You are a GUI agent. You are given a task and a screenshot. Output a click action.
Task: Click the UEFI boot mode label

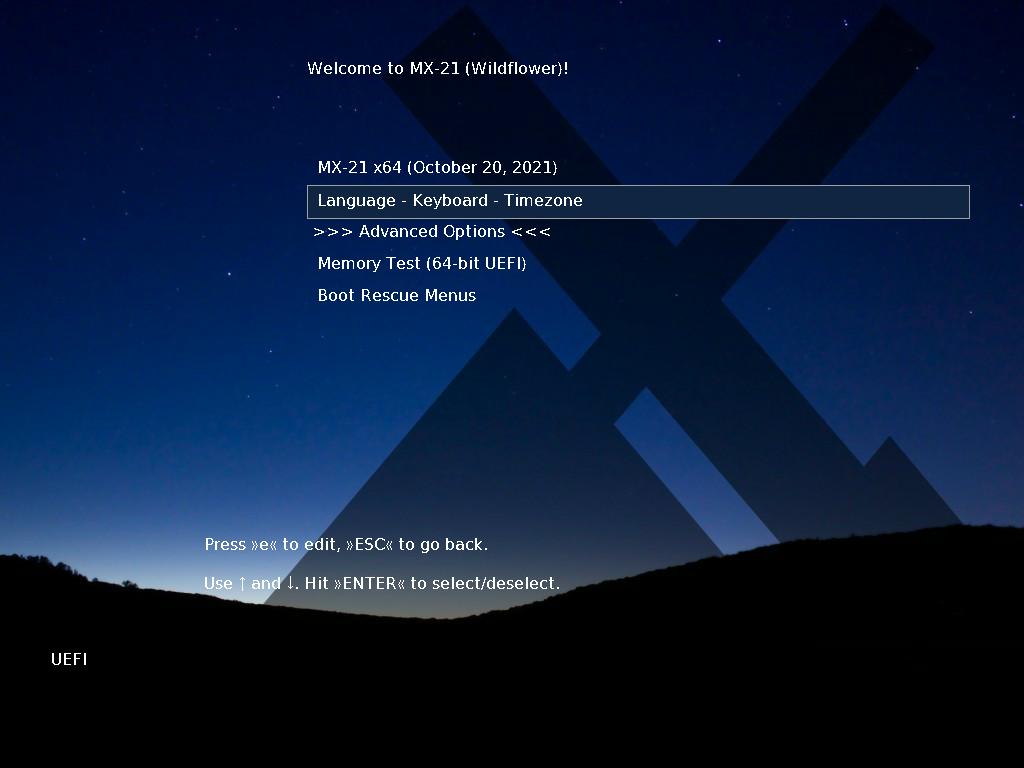pyautogui.click(x=69, y=660)
